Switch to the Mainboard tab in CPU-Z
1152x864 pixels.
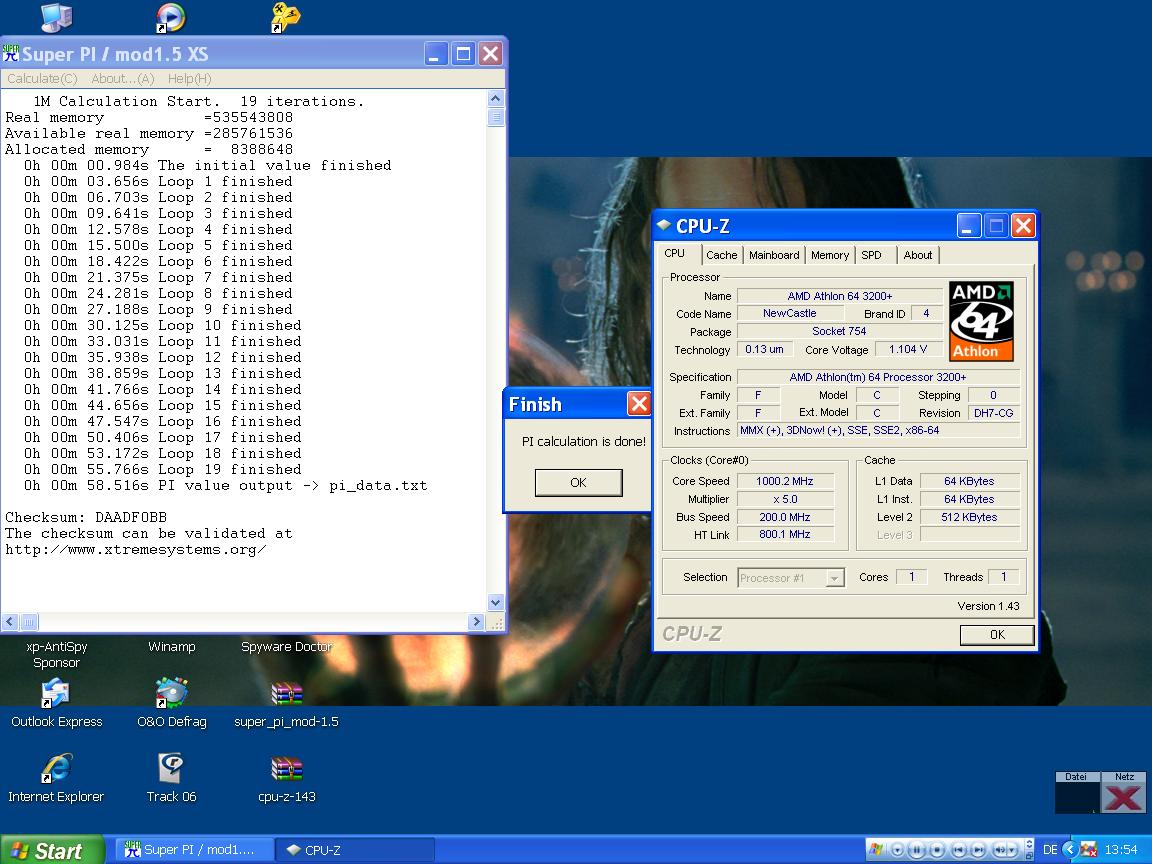pos(774,255)
